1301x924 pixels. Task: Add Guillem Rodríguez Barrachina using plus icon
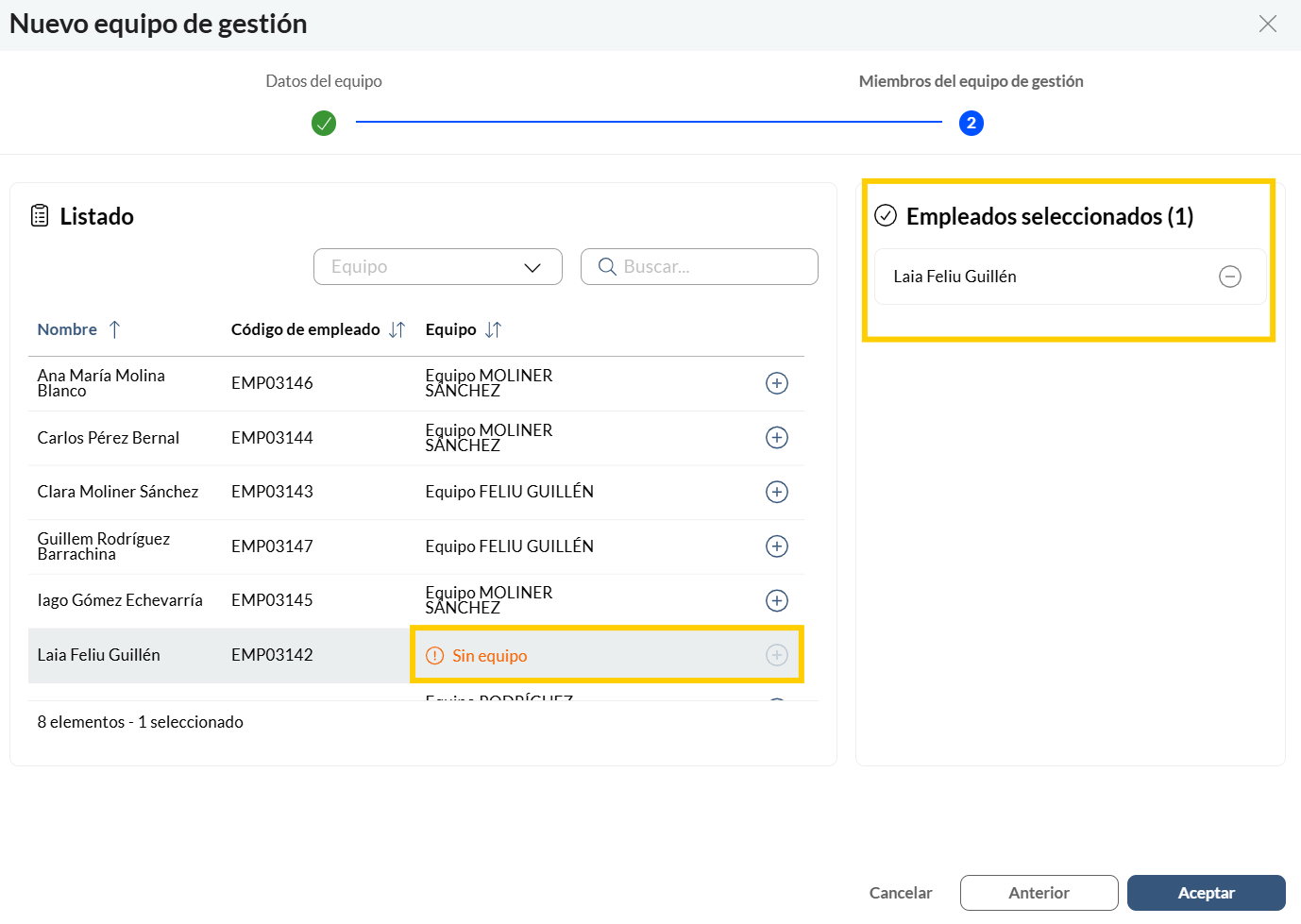[x=776, y=546]
